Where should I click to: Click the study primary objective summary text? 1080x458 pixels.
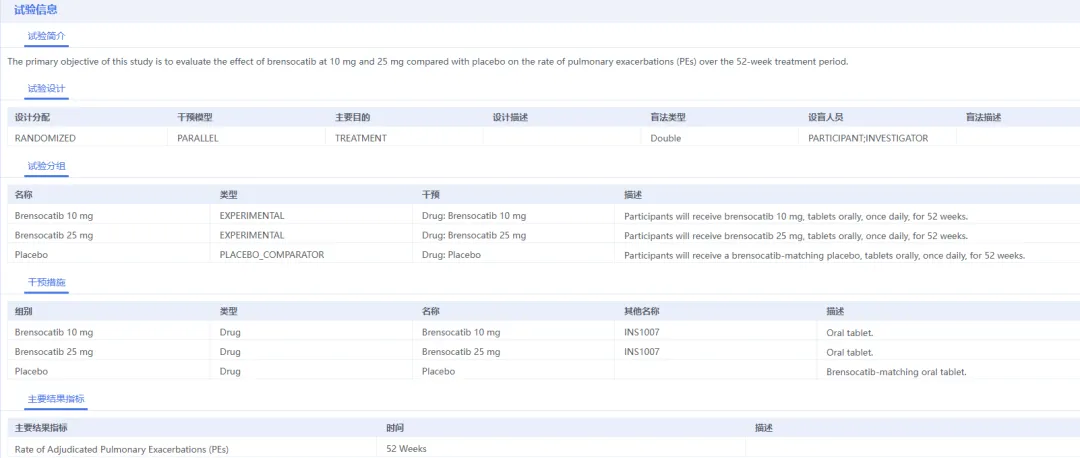[427, 62]
